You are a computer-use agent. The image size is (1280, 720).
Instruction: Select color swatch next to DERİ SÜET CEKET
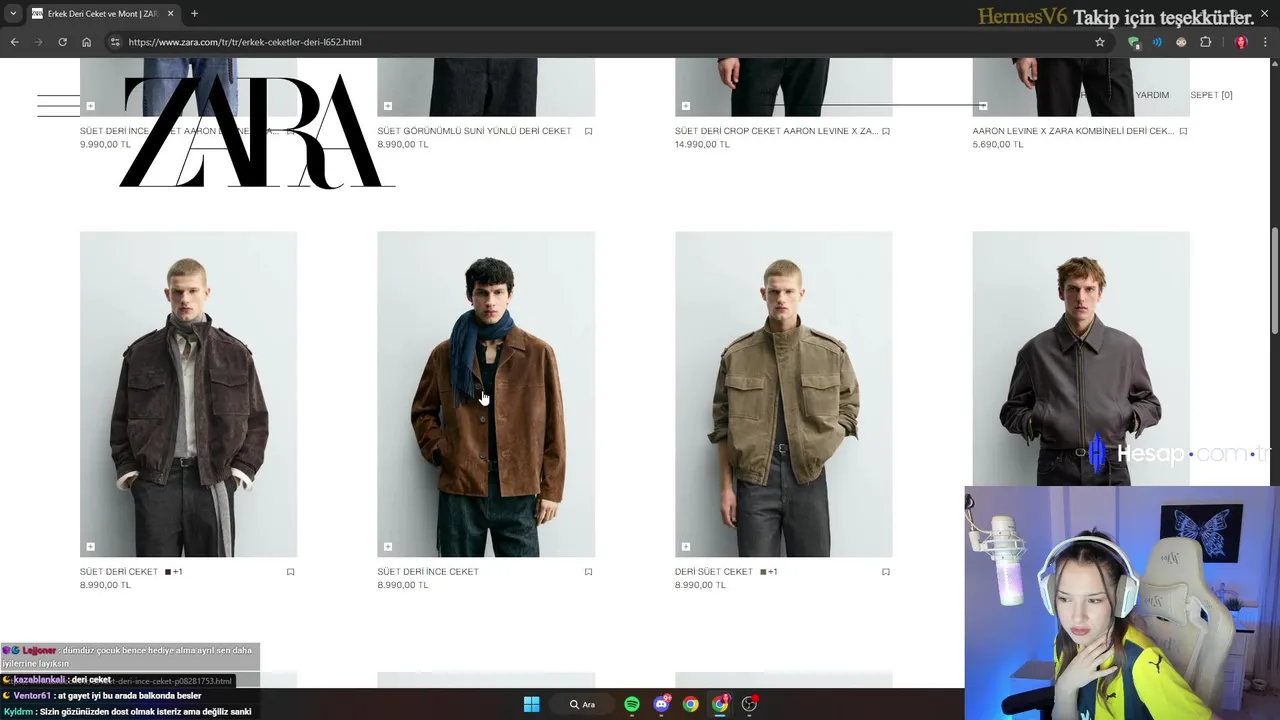[763, 572]
